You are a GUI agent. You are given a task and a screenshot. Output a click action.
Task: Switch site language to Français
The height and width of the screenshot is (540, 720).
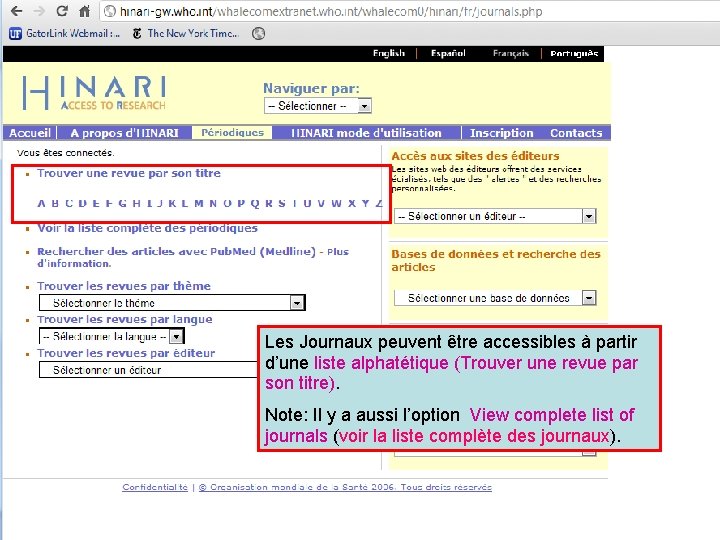[511, 53]
